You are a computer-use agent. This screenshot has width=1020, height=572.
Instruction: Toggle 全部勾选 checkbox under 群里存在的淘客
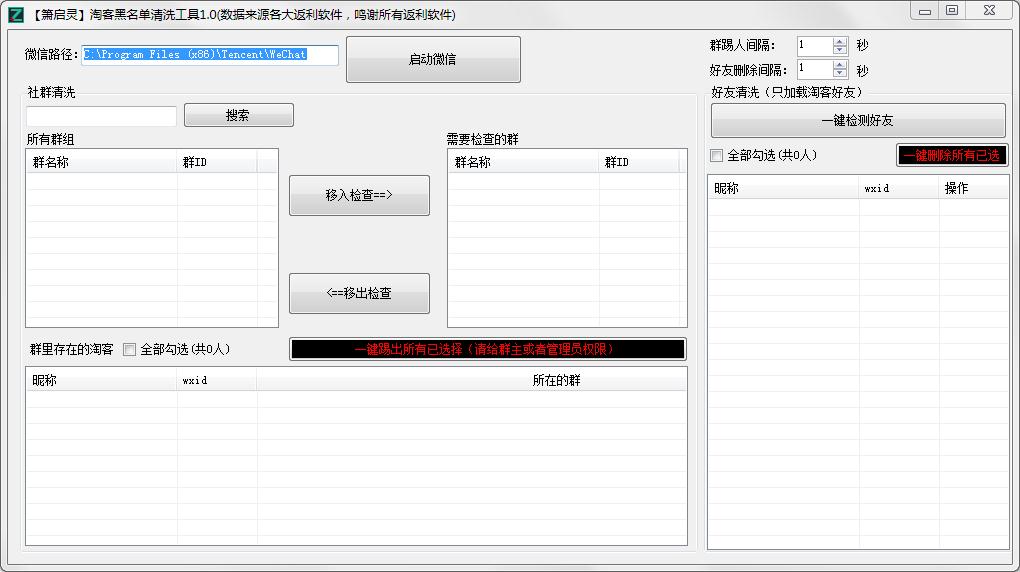[x=129, y=350]
